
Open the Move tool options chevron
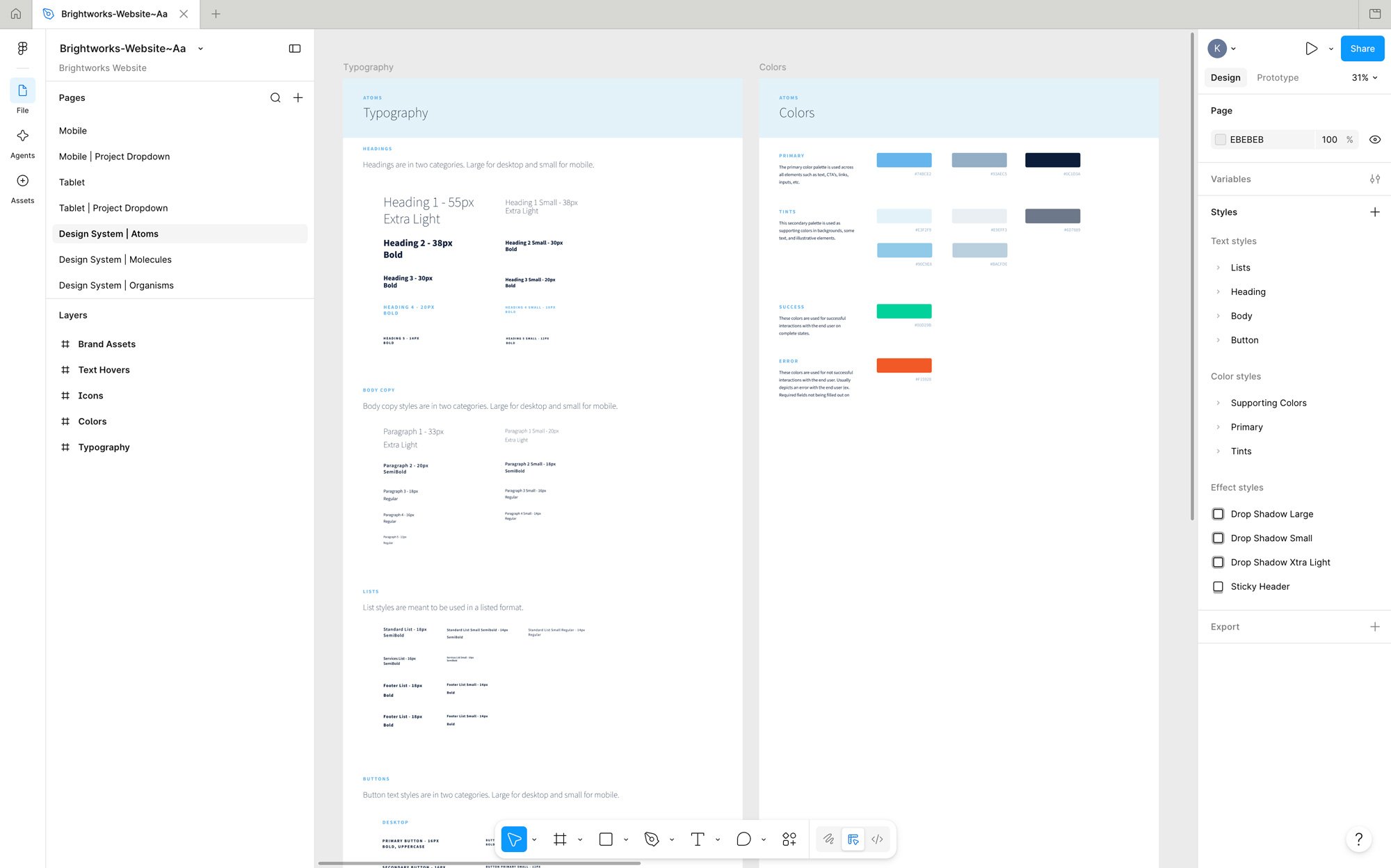(x=534, y=840)
